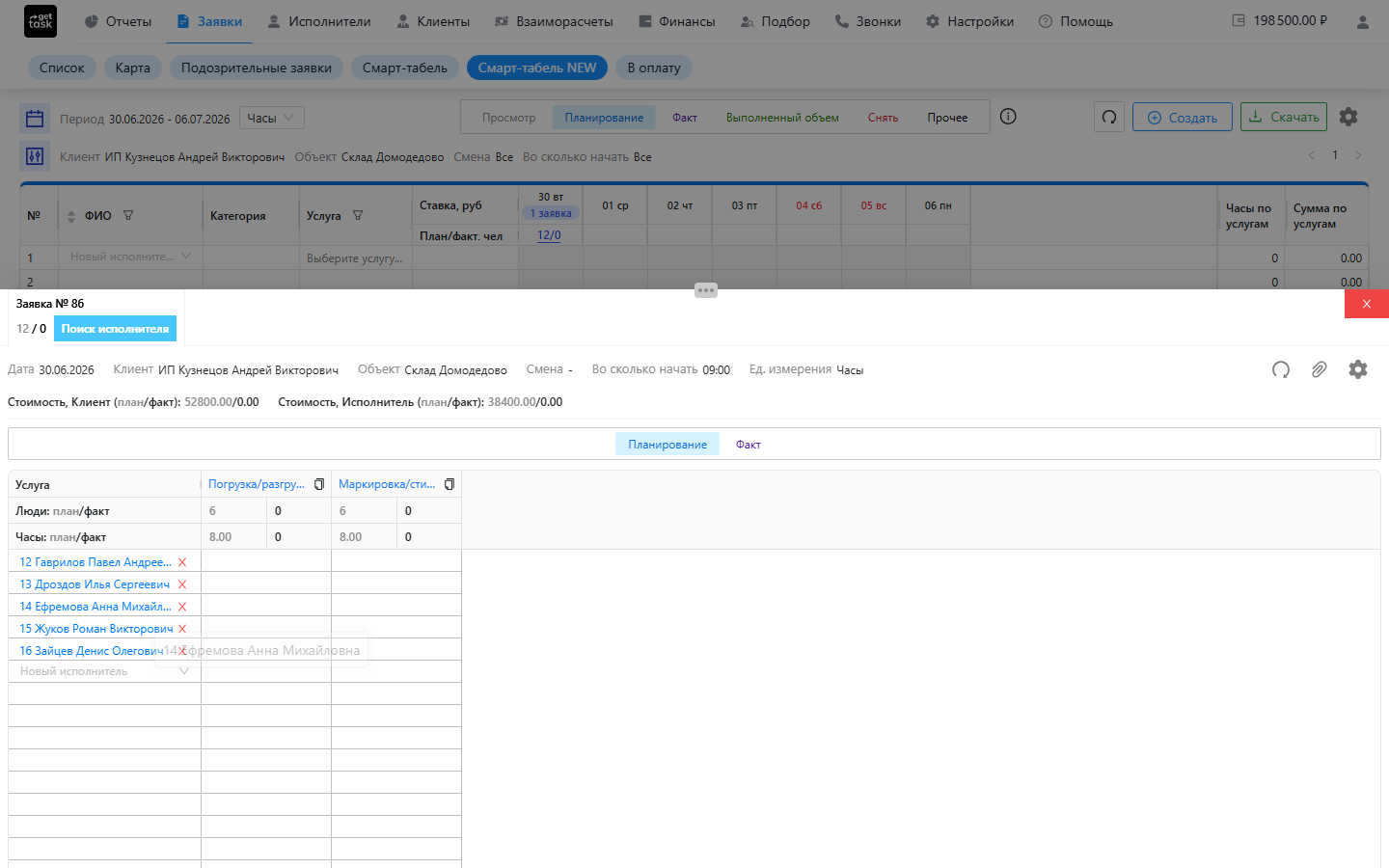Remove worker Гаврилов Павел with red X

tap(182, 562)
